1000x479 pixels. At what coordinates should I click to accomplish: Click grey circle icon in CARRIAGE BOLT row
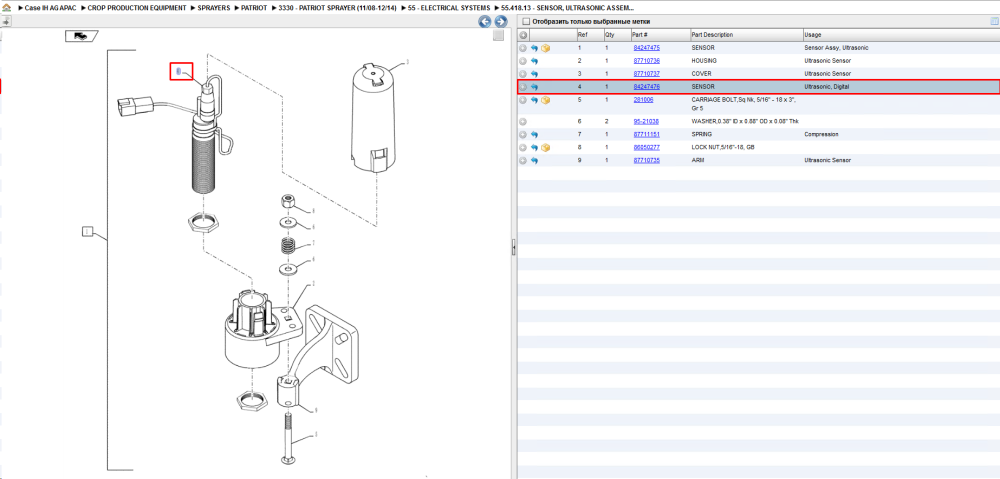point(523,100)
